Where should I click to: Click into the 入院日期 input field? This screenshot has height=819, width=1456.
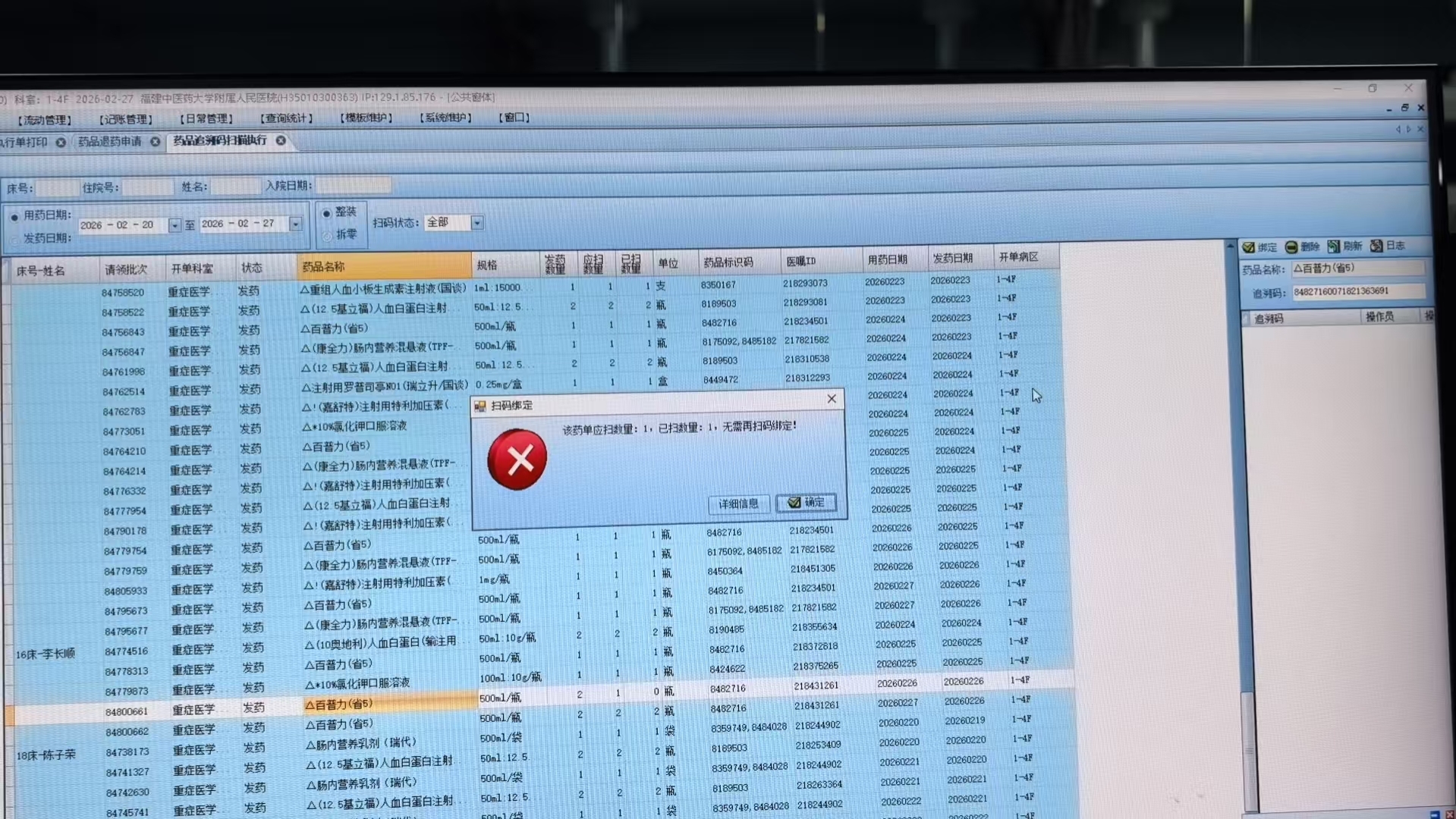353,185
